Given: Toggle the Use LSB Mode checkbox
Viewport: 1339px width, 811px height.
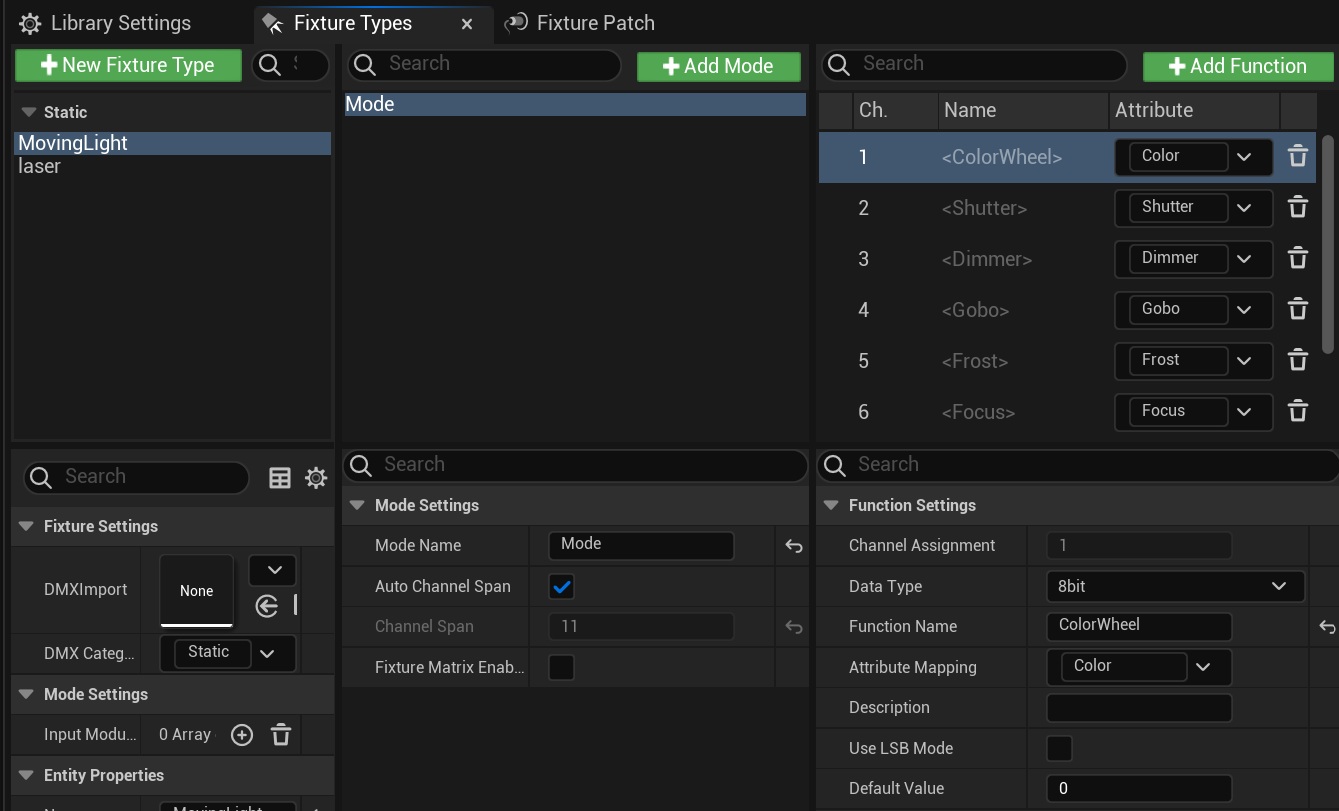Looking at the screenshot, I should (x=1059, y=748).
